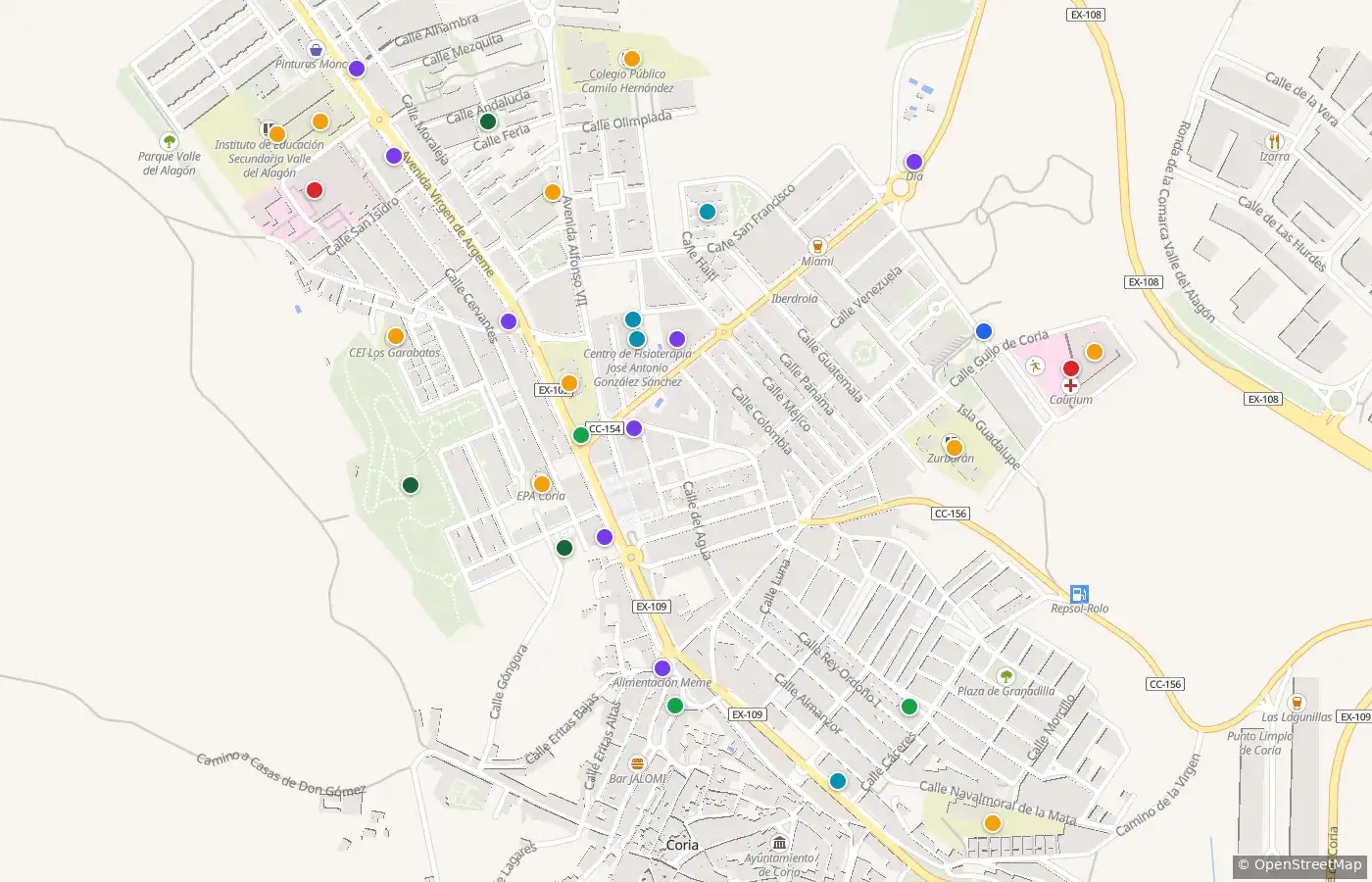Click the green marker left of Plaza de Granadilla
Screen dimensions: 1372x882
point(909,707)
